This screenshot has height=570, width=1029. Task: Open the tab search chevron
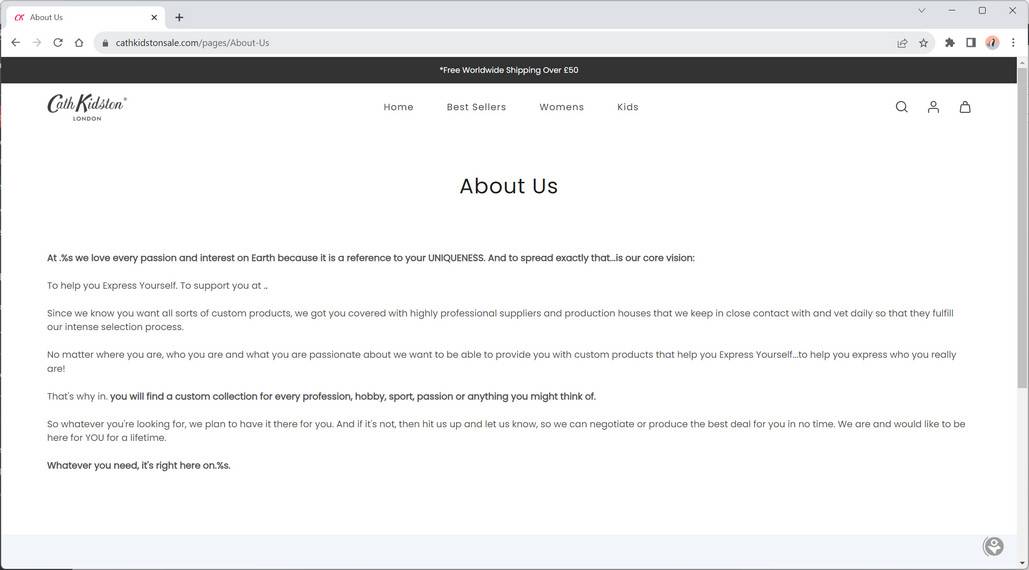921,10
